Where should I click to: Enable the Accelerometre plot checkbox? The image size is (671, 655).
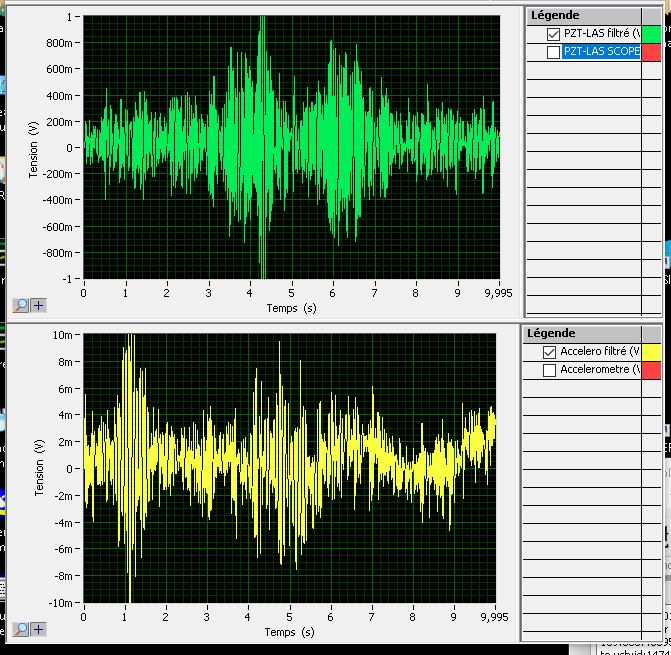coord(549,370)
